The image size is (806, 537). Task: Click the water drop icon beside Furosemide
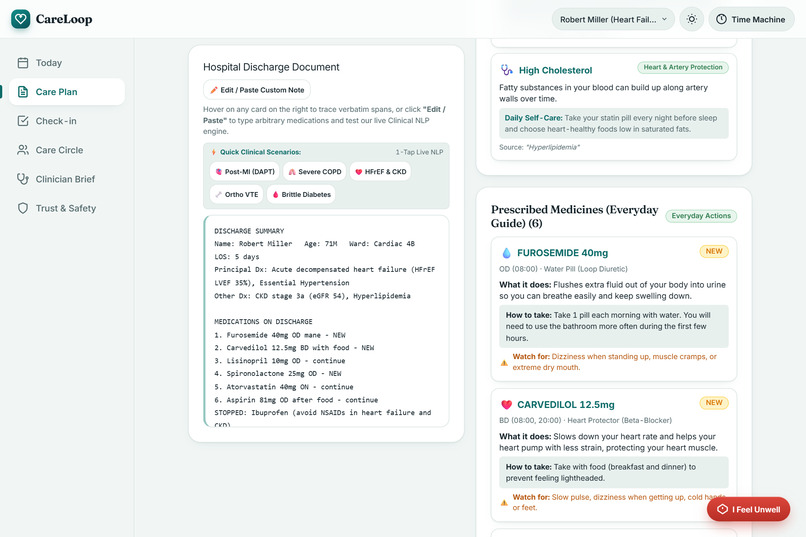506,253
